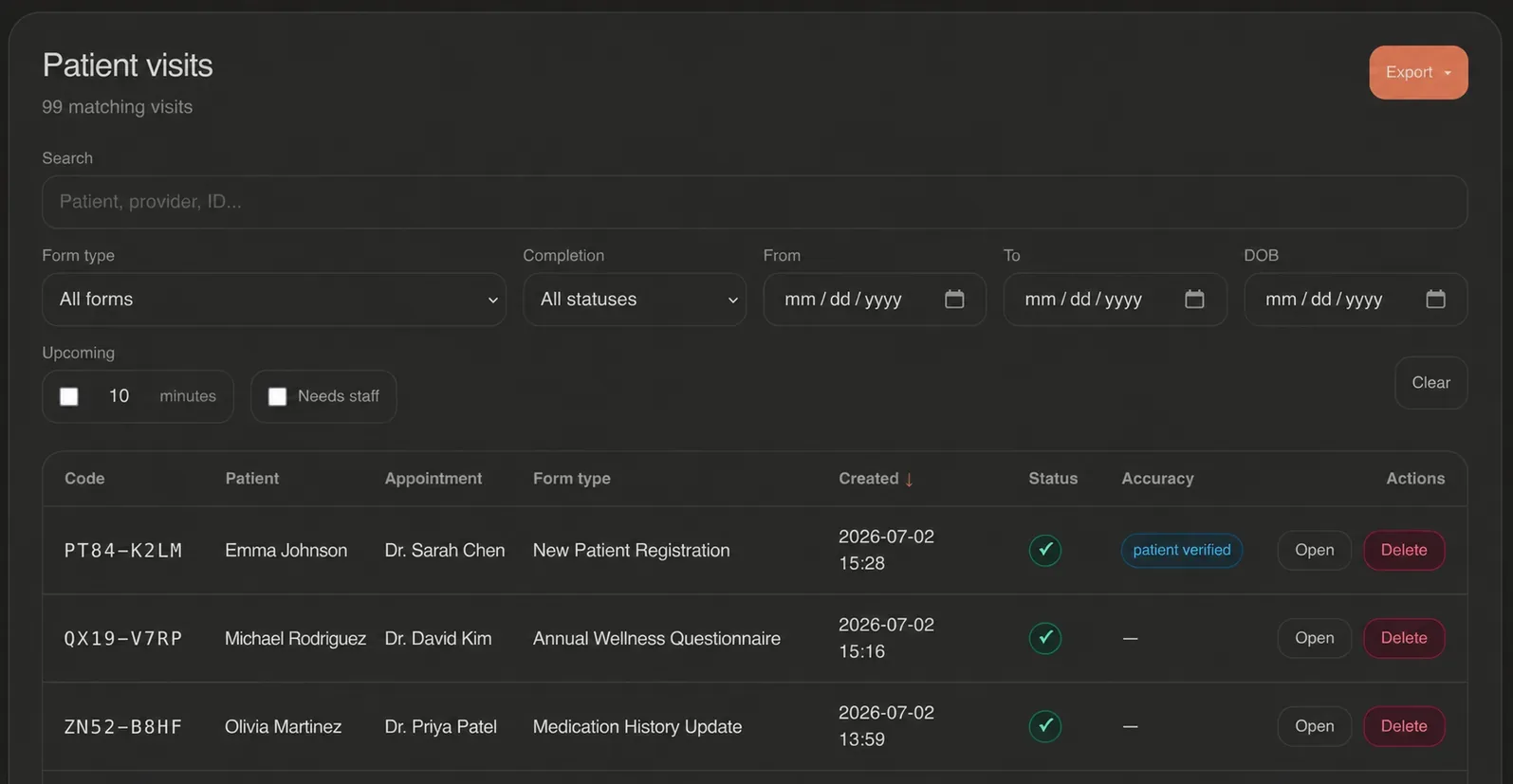Open the From date calendar picker icon
The image size is (1513, 784).
click(954, 300)
